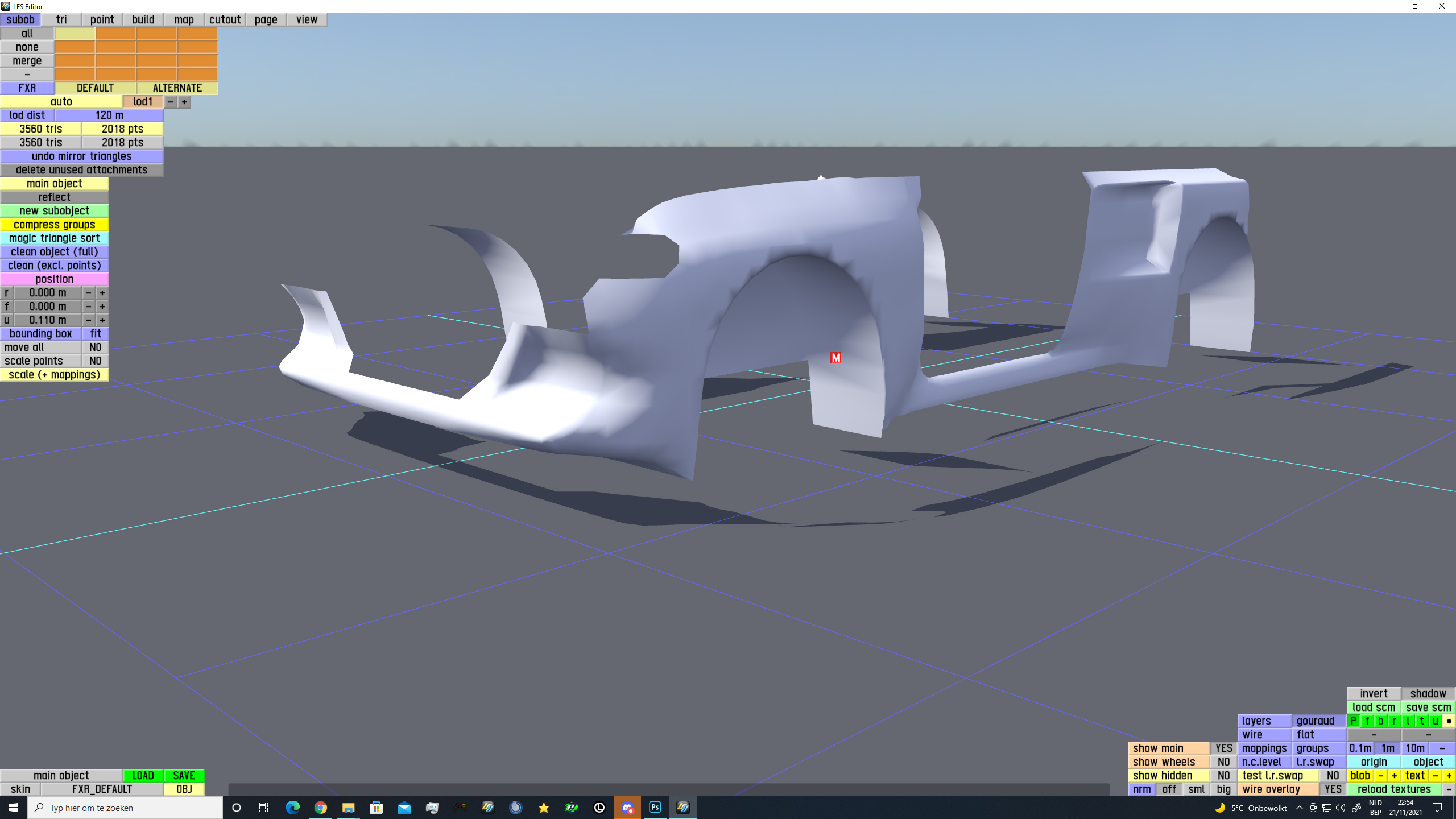
Task: Click the Windows search box
Action: point(125,808)
